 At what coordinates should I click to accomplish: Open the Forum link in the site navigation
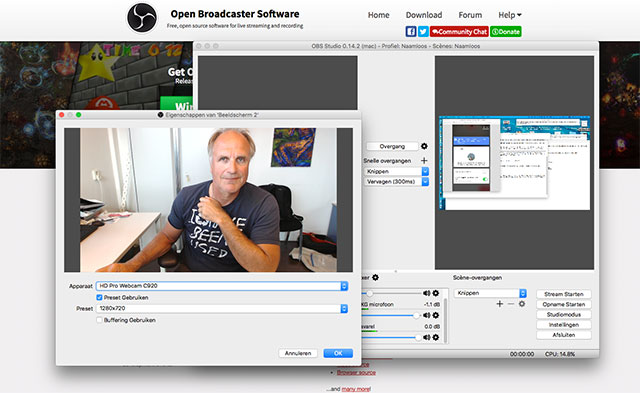(x=470, y=15)
